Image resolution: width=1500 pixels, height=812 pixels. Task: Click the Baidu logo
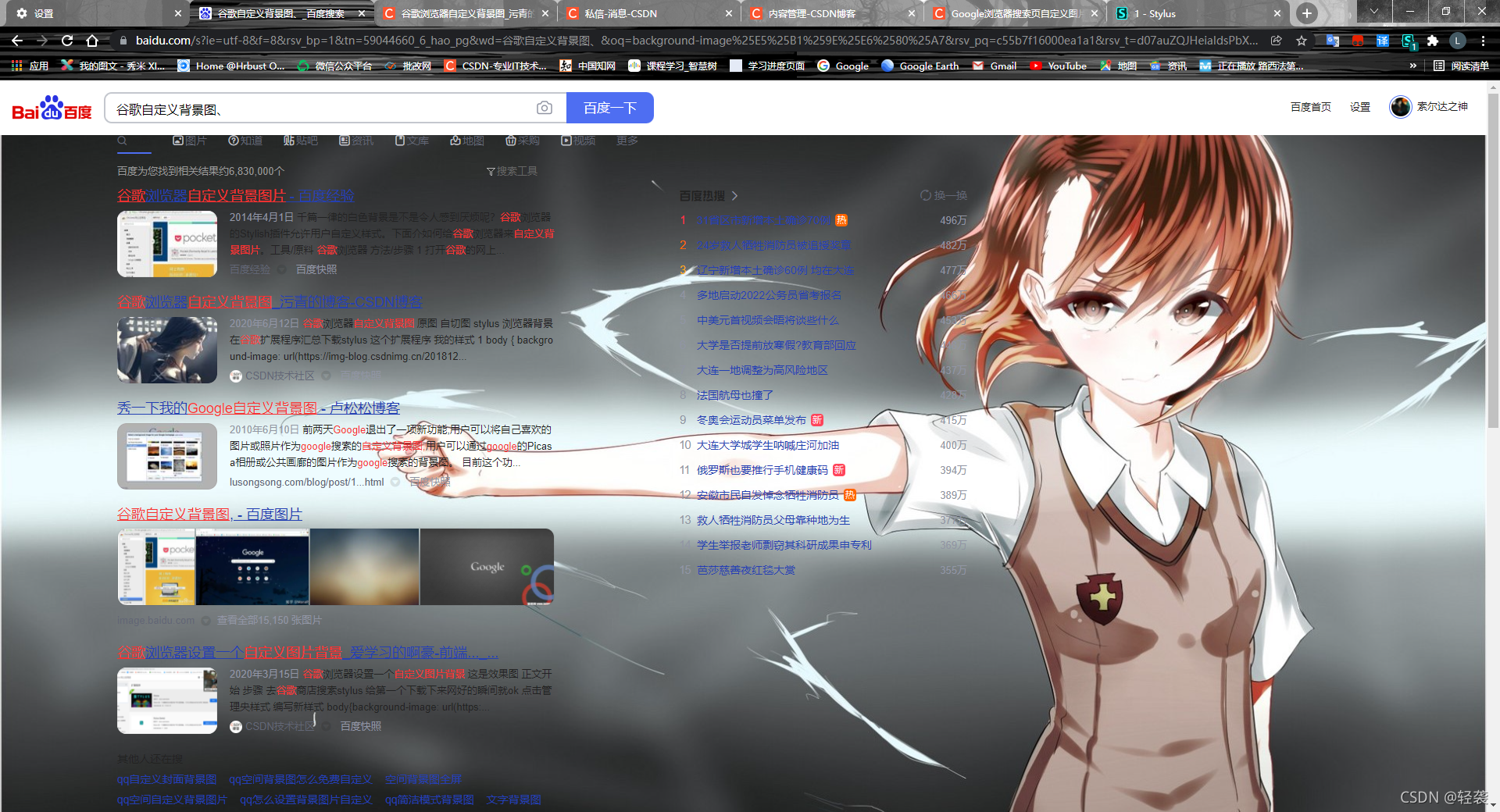click(x=52, y=108)
